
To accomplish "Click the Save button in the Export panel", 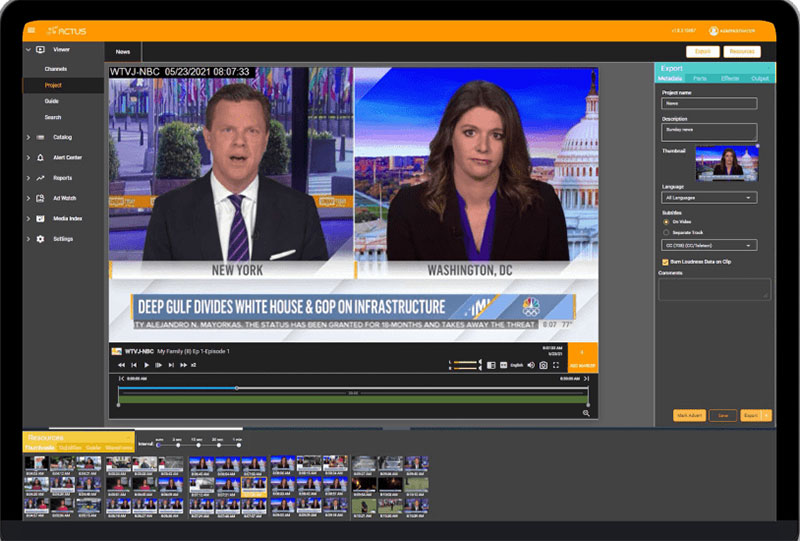I will pyautogui.click(x=722, y=415).
